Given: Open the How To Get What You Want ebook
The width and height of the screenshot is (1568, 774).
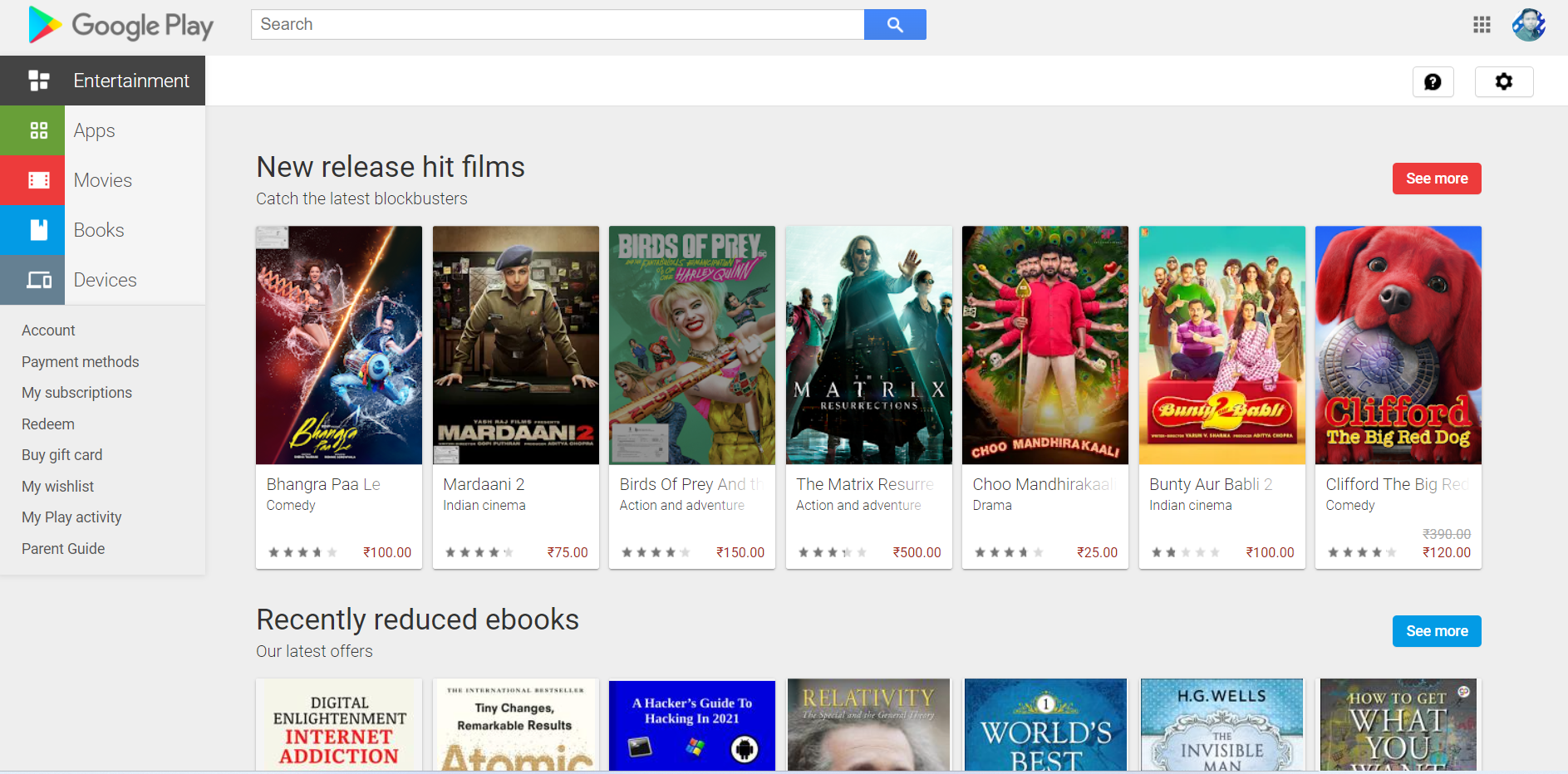Looking at the screenshot, I should click(x=1398, y=725).
